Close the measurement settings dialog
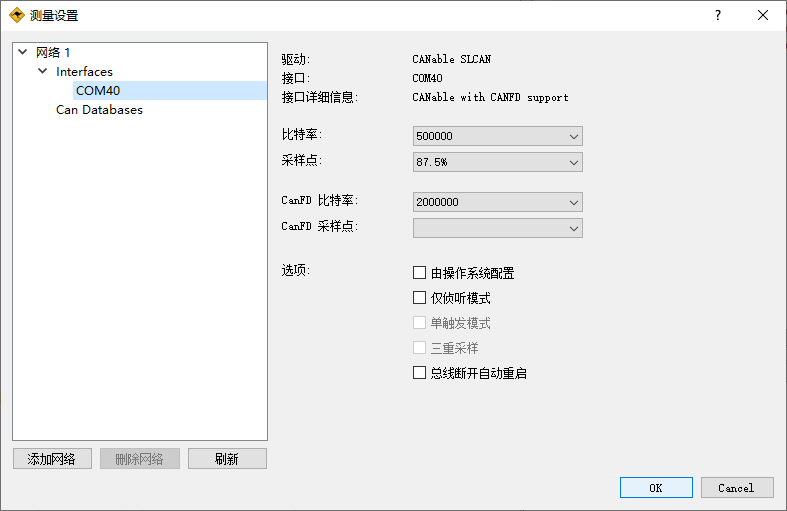 pos(763,15)
